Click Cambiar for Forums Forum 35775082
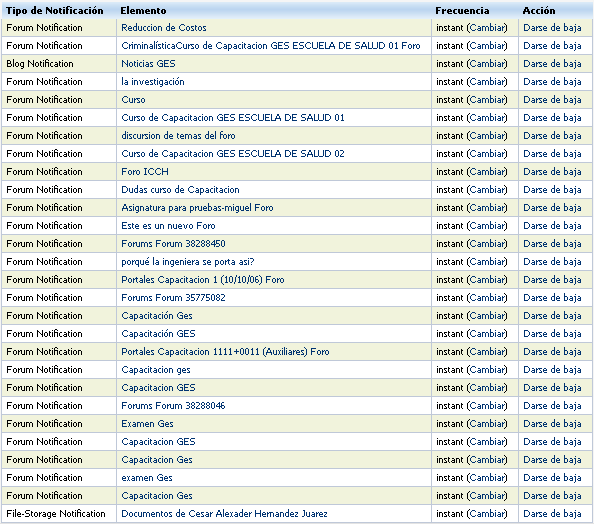Screen dimensions: 594x524 487,298
